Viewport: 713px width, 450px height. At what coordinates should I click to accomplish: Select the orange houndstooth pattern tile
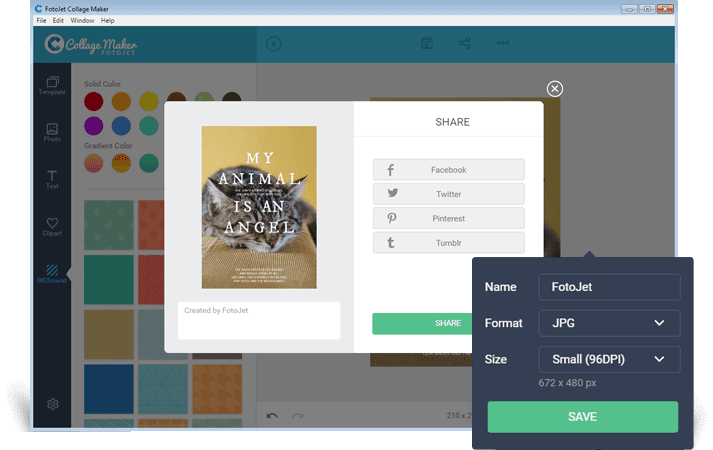[x=217, y=389]
